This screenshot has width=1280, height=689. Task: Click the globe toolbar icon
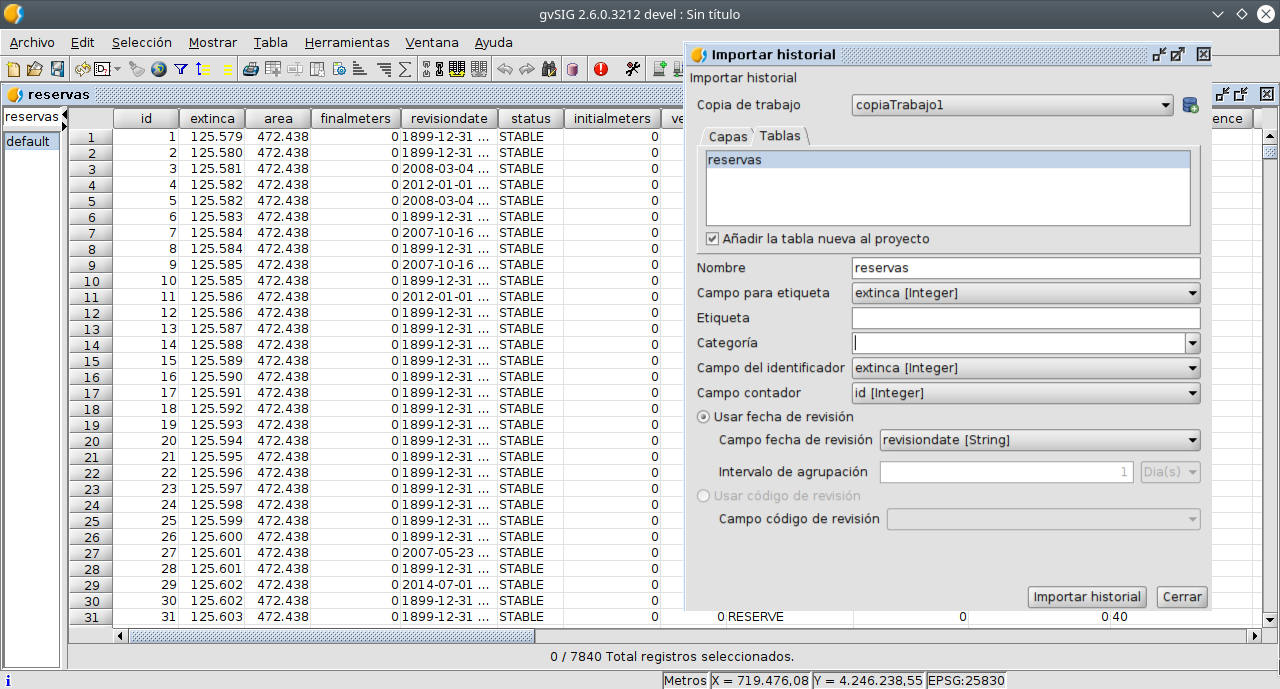159,69
